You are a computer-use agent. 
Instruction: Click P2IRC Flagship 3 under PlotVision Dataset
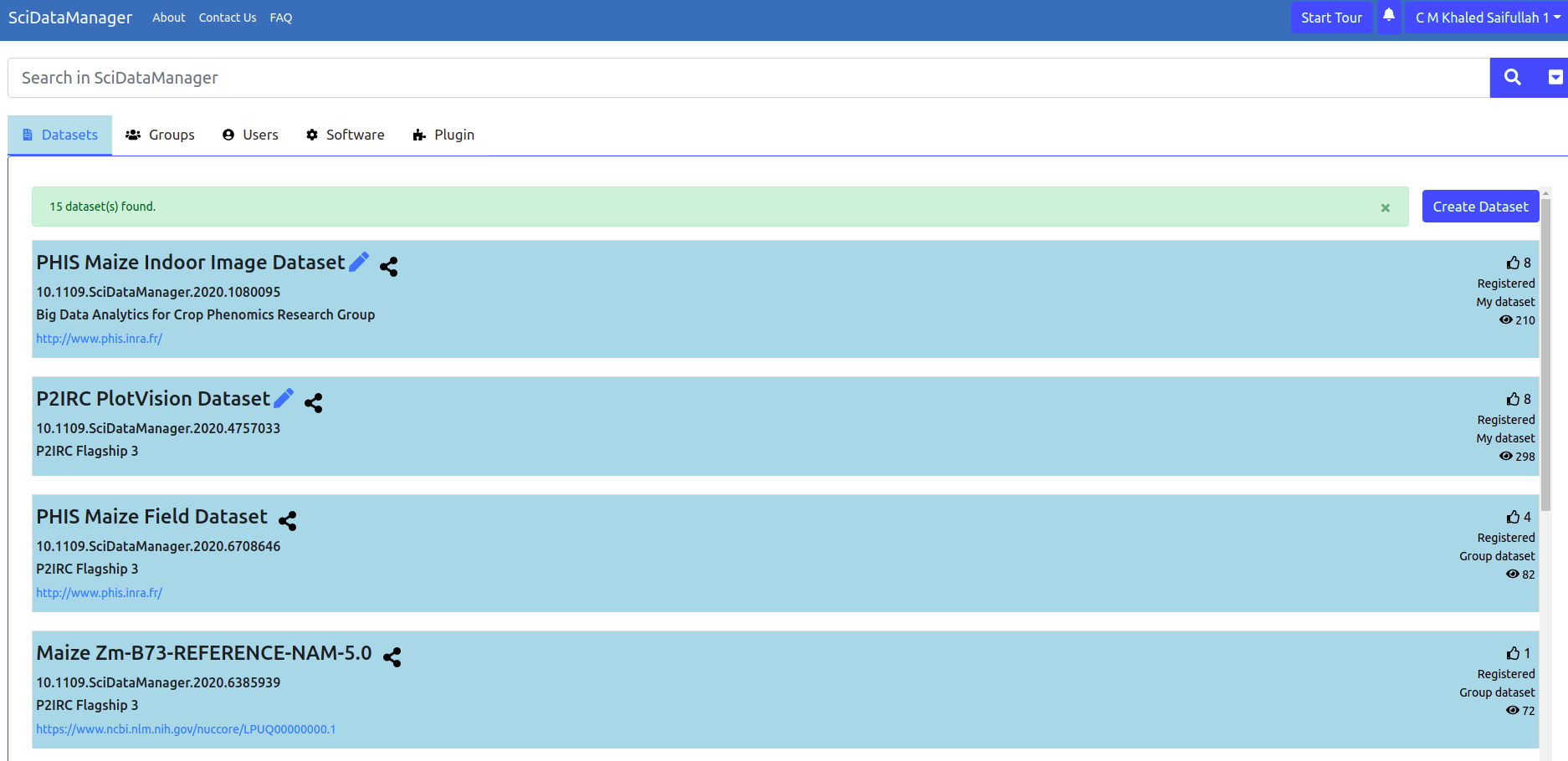pyautogui.click(x=87, y=451)
